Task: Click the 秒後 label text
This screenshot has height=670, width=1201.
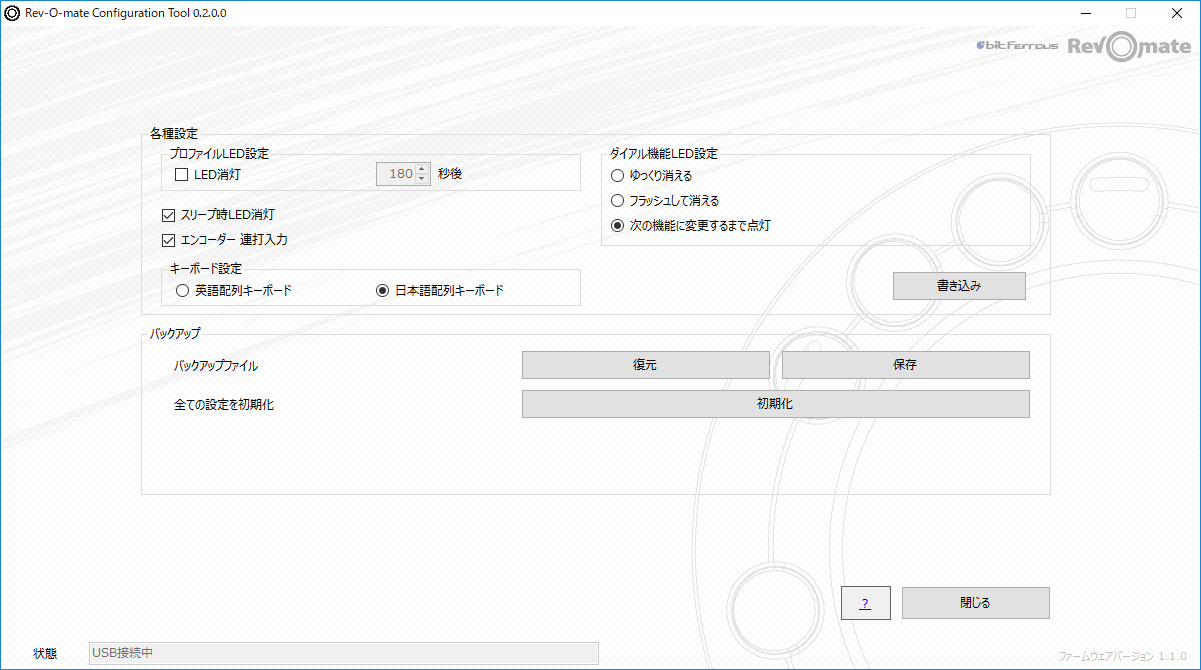Action: pos(450,174)
